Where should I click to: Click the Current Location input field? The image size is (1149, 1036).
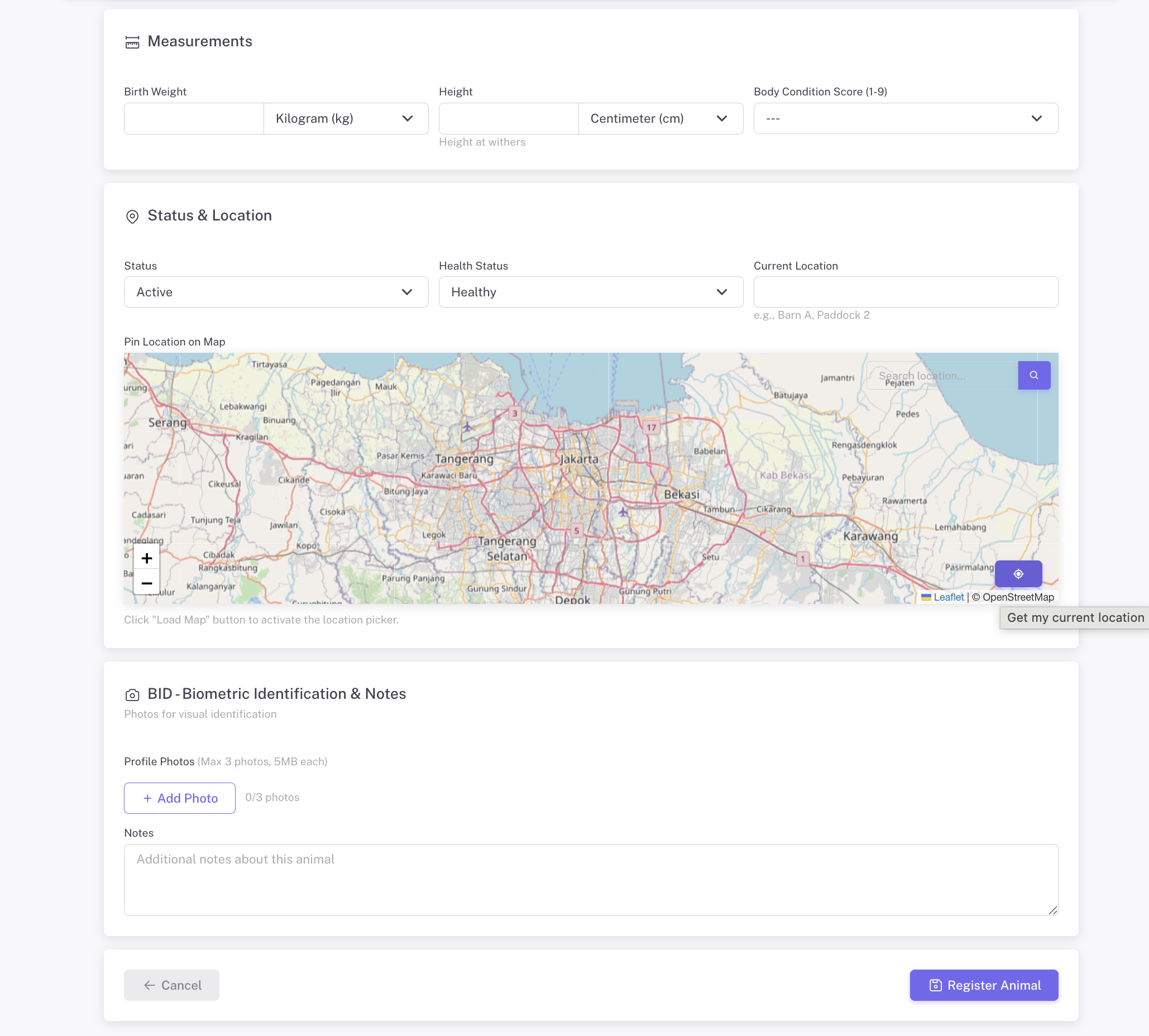[x=906, y=292]
